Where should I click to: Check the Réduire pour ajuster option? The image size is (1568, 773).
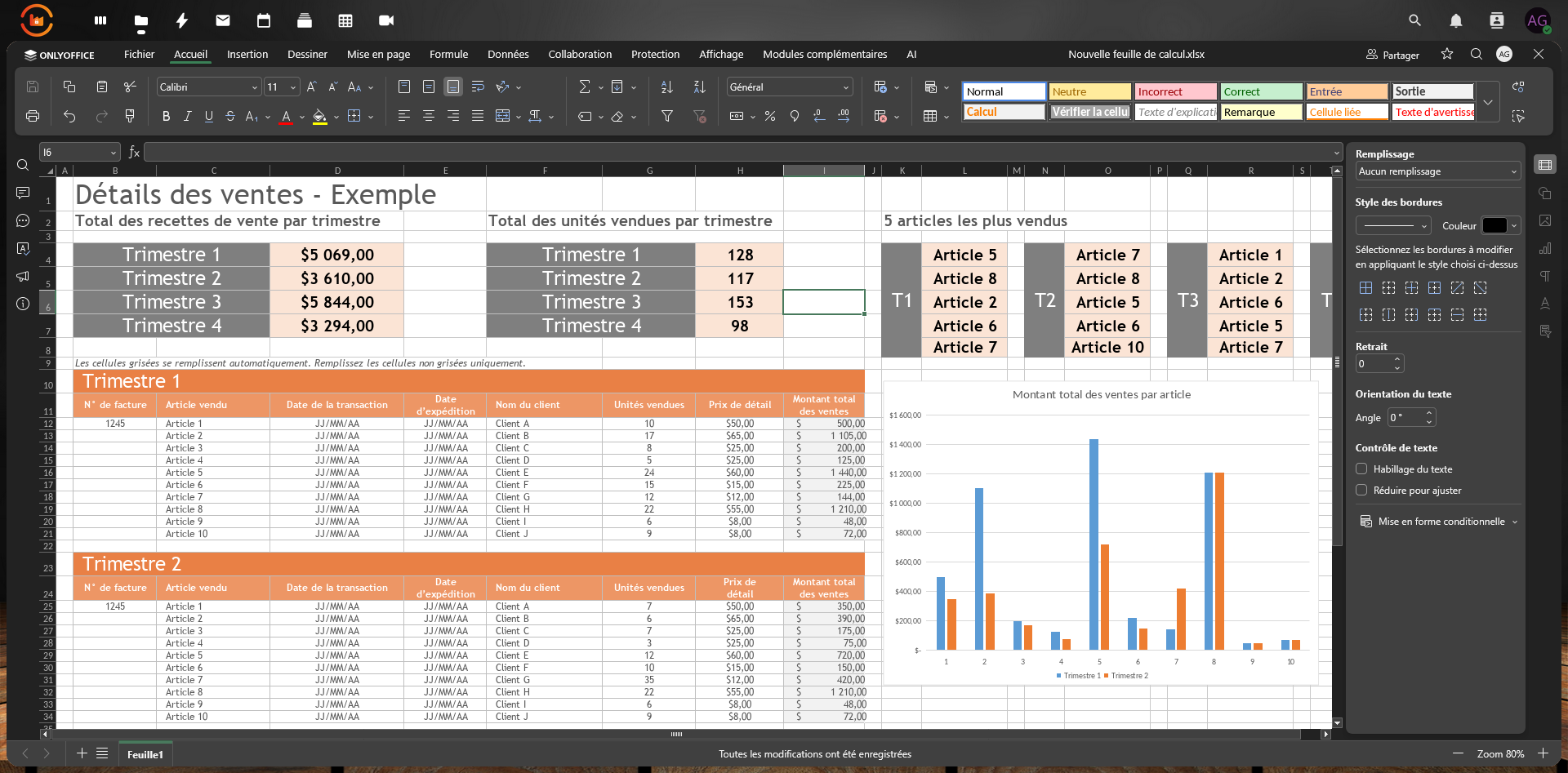pos(1362,490)
